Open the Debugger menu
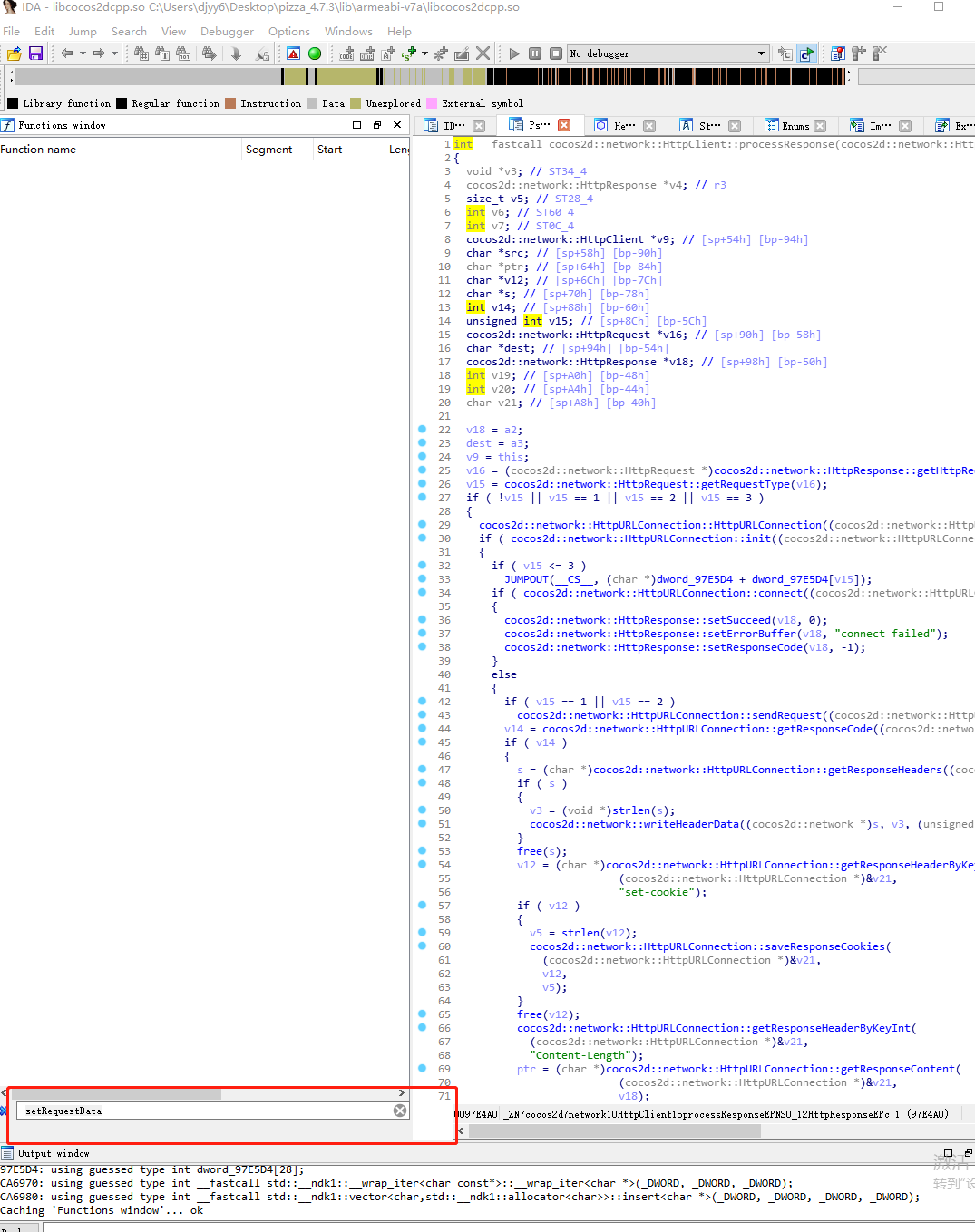Screen dimensions: 975x1232 (x=227, y=31)
